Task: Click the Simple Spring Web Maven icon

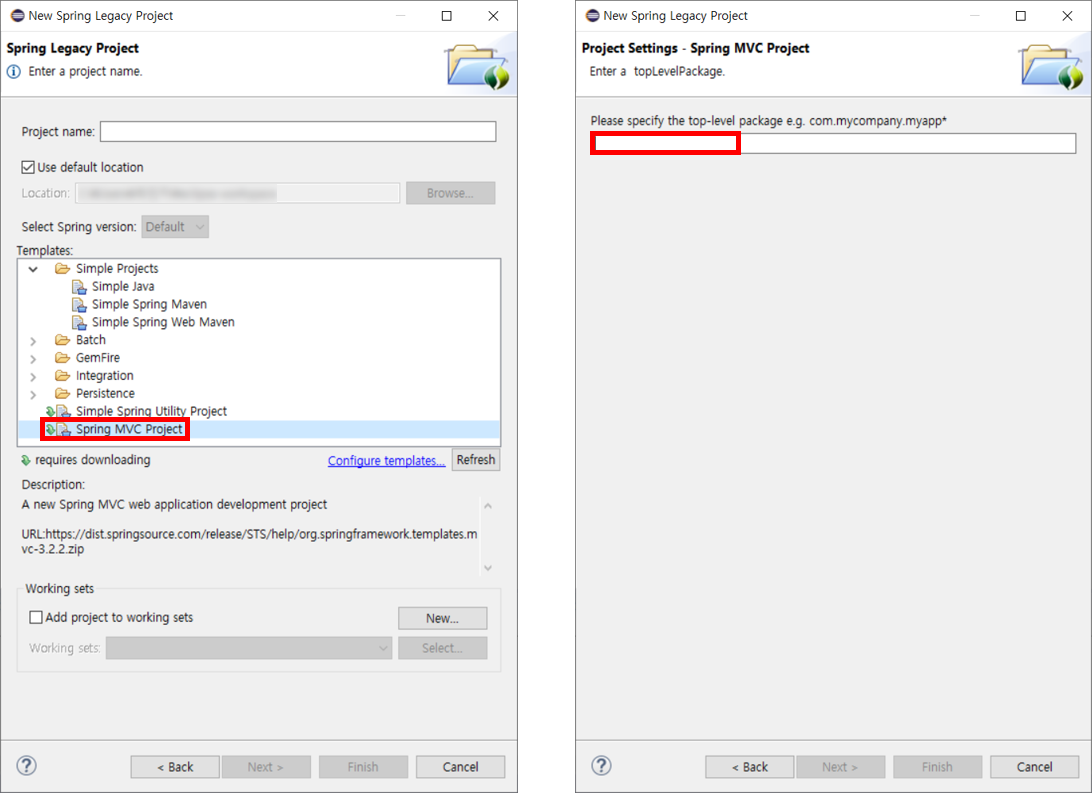Action: (79, 322)
